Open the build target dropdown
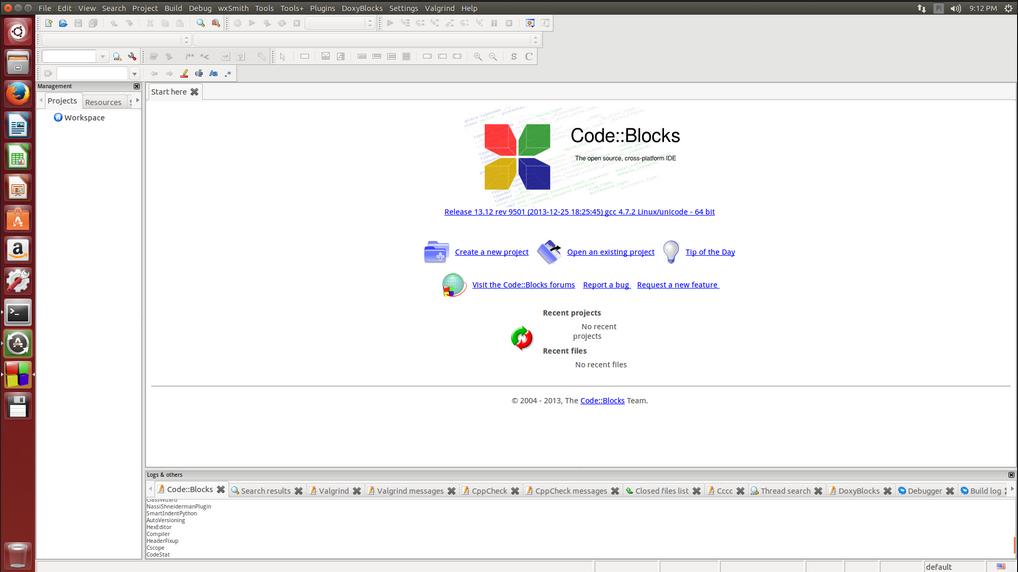 coord(340,23)
